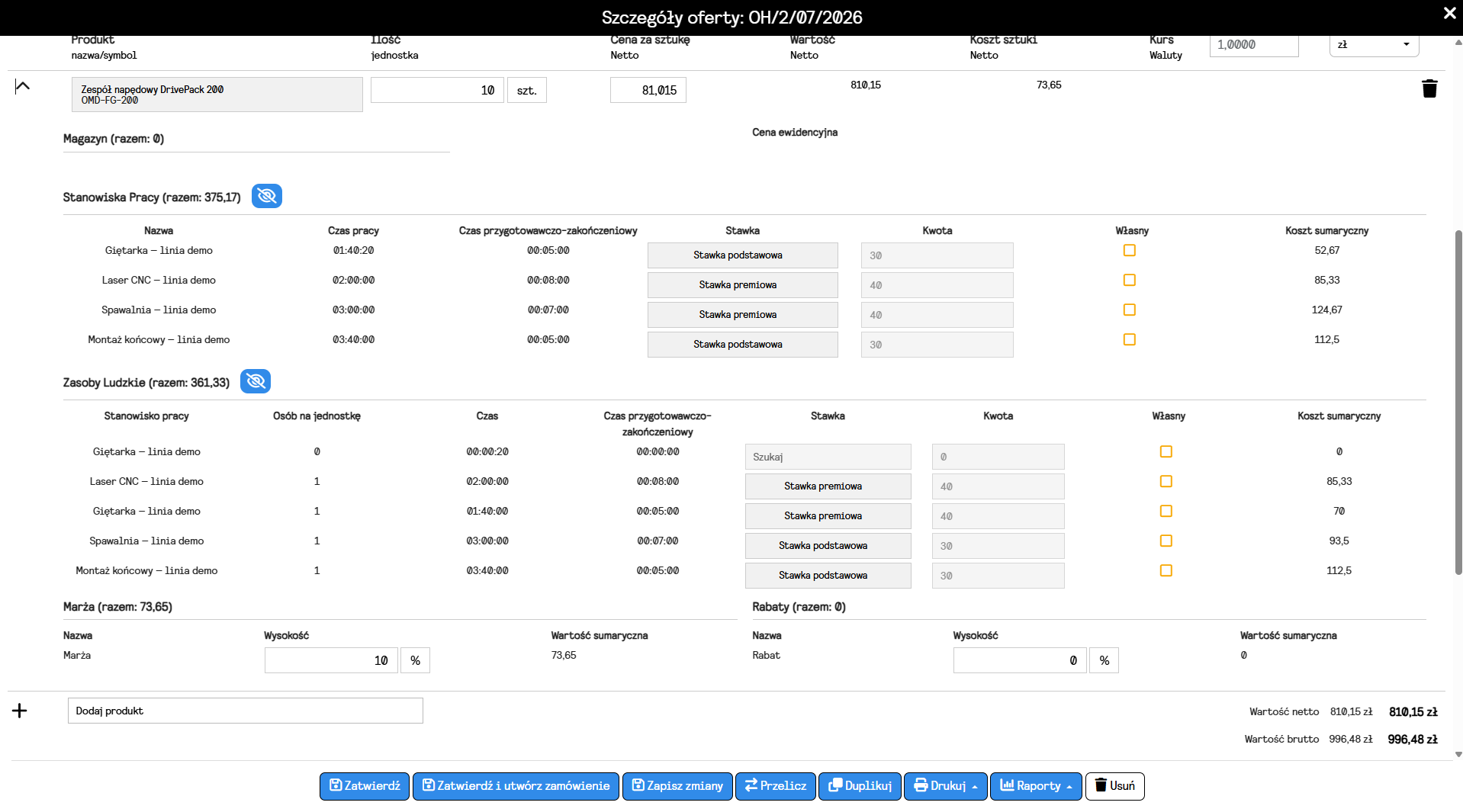Open Stawka dropdown for Giętarka workstation
This screenshot has width=1463, height=812.
point(742,255)
